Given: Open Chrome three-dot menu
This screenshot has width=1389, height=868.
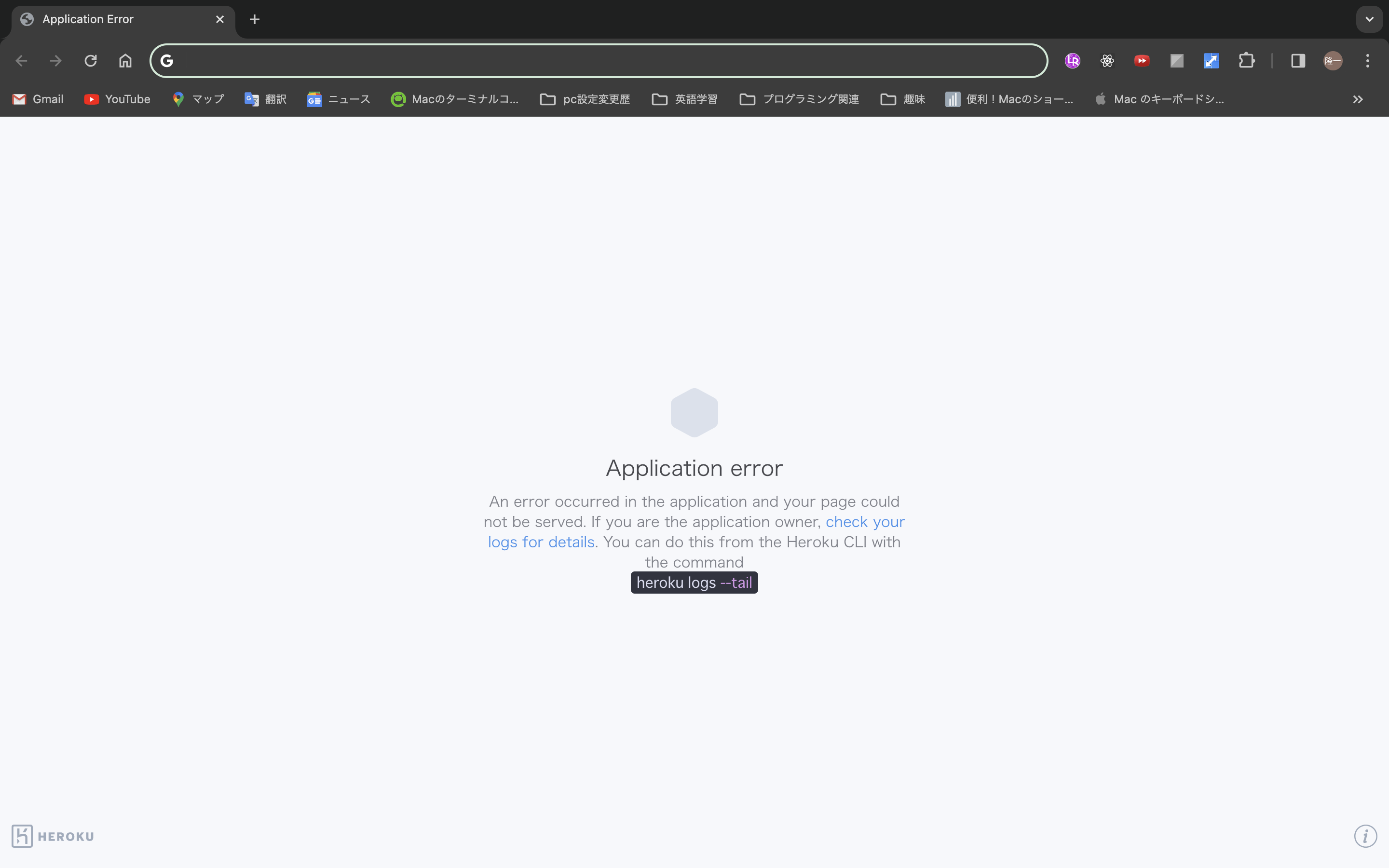Looking at the screenshot, I should [1368, 61].
